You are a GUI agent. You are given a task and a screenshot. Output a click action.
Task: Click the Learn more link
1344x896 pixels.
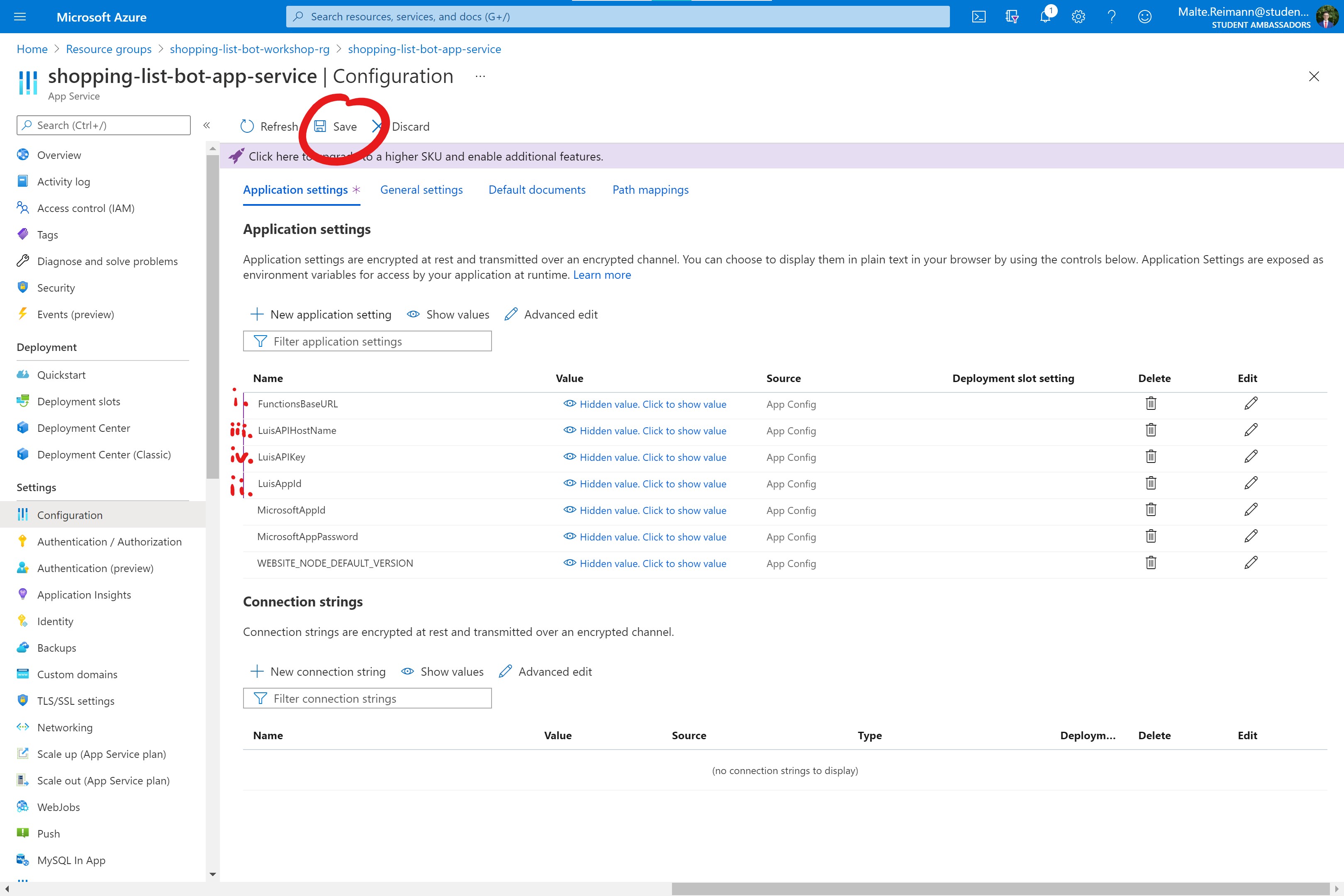tap(602, 275)
